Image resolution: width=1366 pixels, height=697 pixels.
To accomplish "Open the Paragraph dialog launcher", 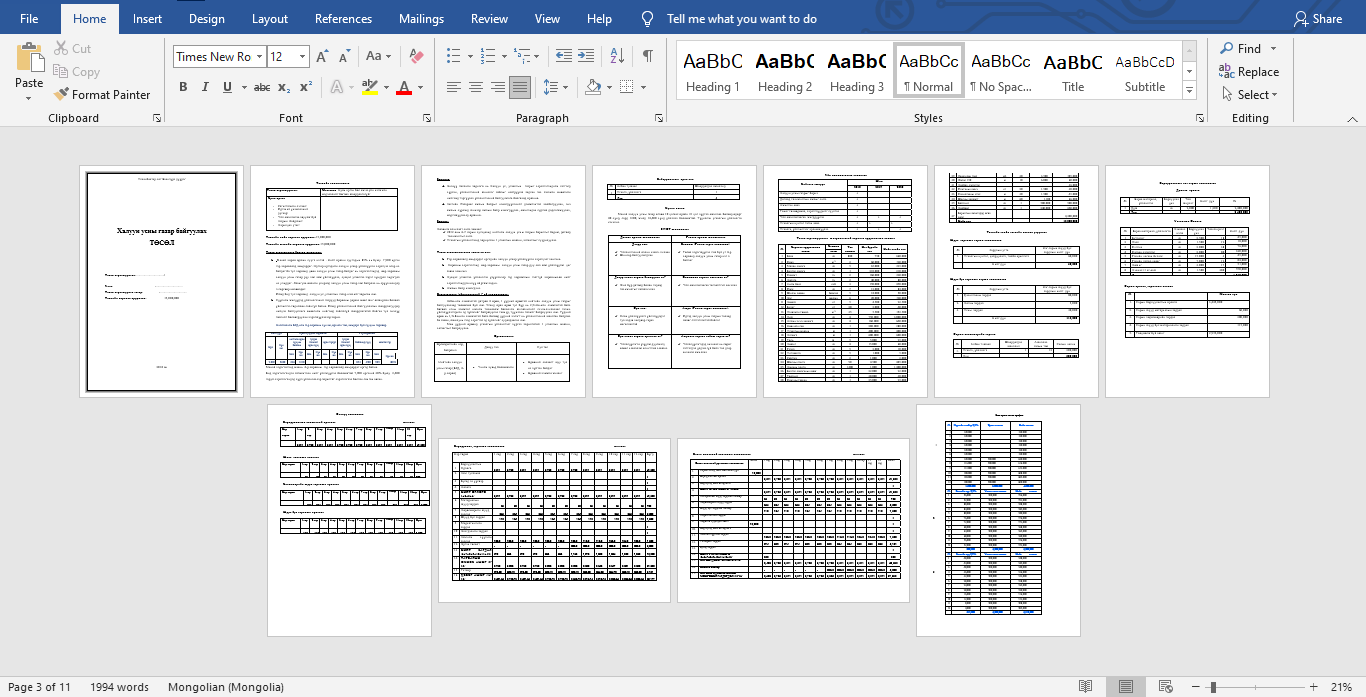I will click(661, 118).
